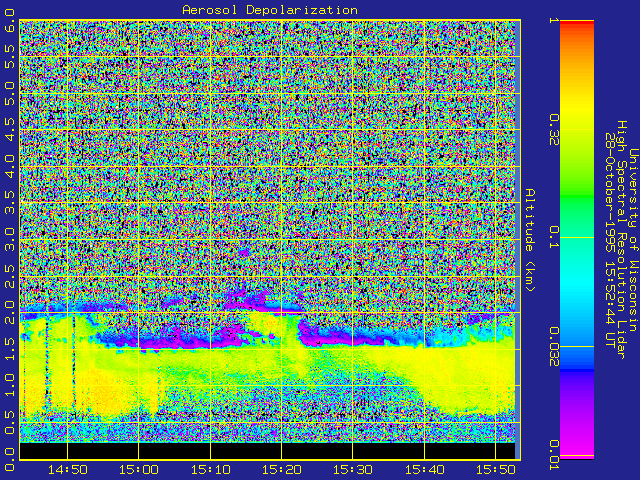Click the 2.0 altitude axis label

click(10, 313)
